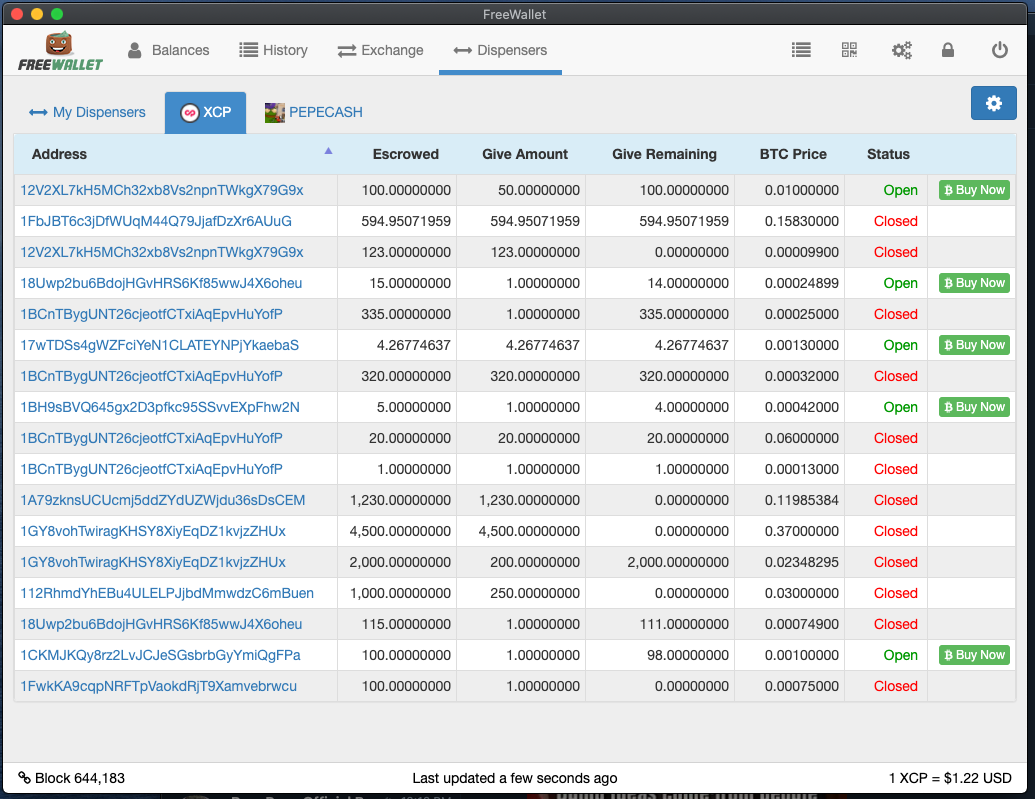This screenshot has height=799, width=1035.
Task: Open address link 112RhmdYhEBu4ULELPJjbdMmwdzC6mBuen
Action: [x=167, y=594]
